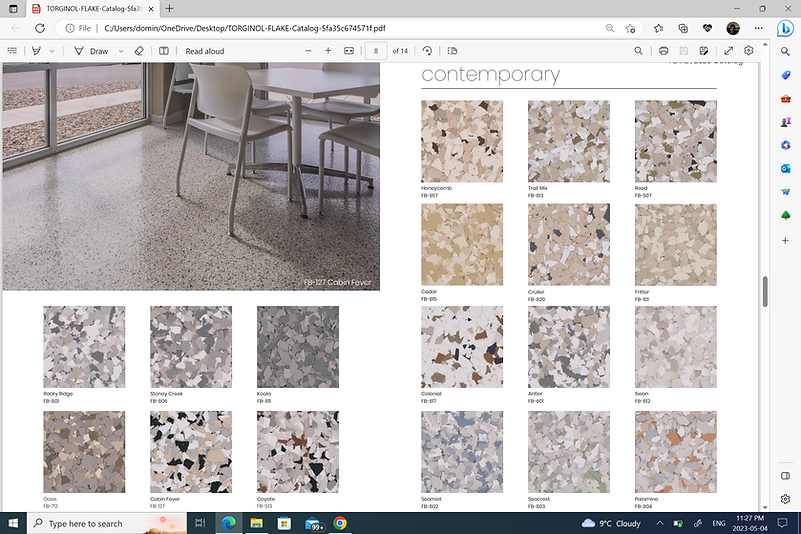Open Chrome from the taskbar

click(x=340, y=523)
